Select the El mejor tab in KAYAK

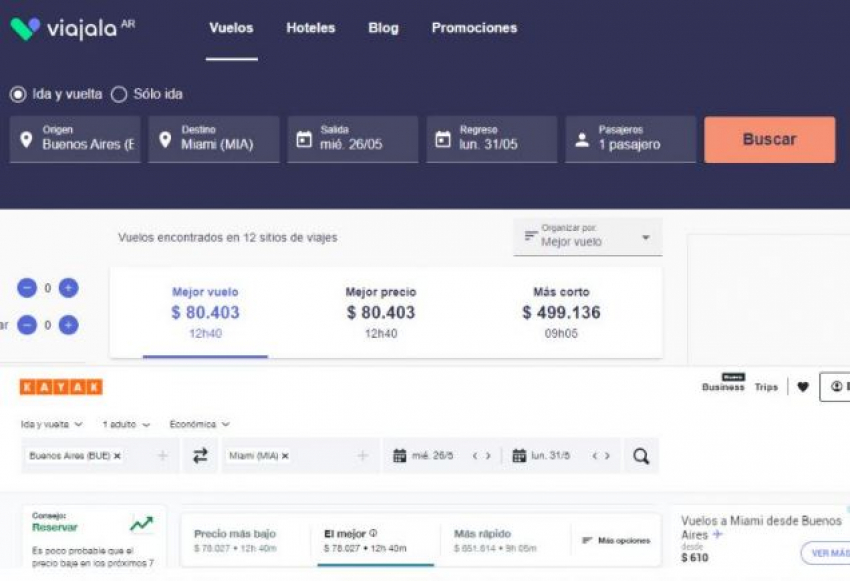click(x=375, y=540)
